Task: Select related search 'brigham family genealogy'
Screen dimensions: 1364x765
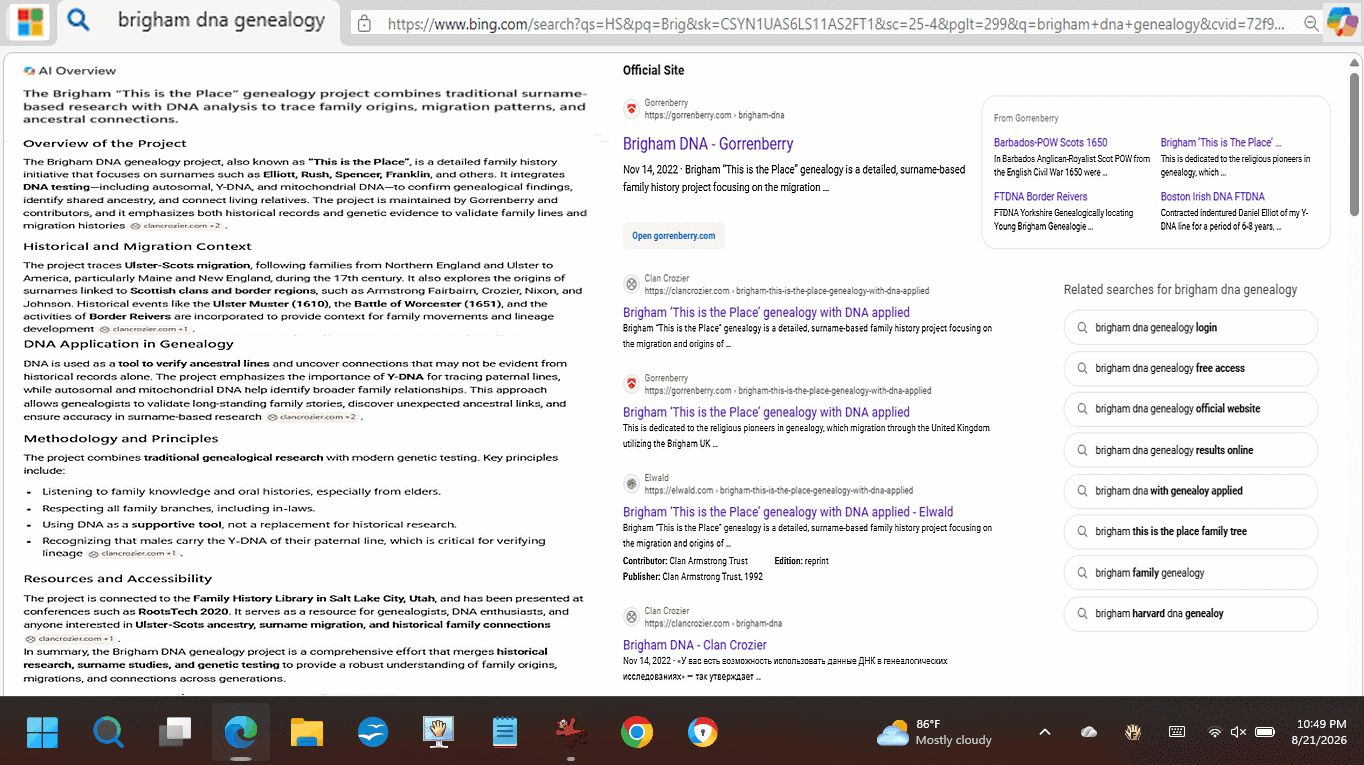Action: 1191,573
